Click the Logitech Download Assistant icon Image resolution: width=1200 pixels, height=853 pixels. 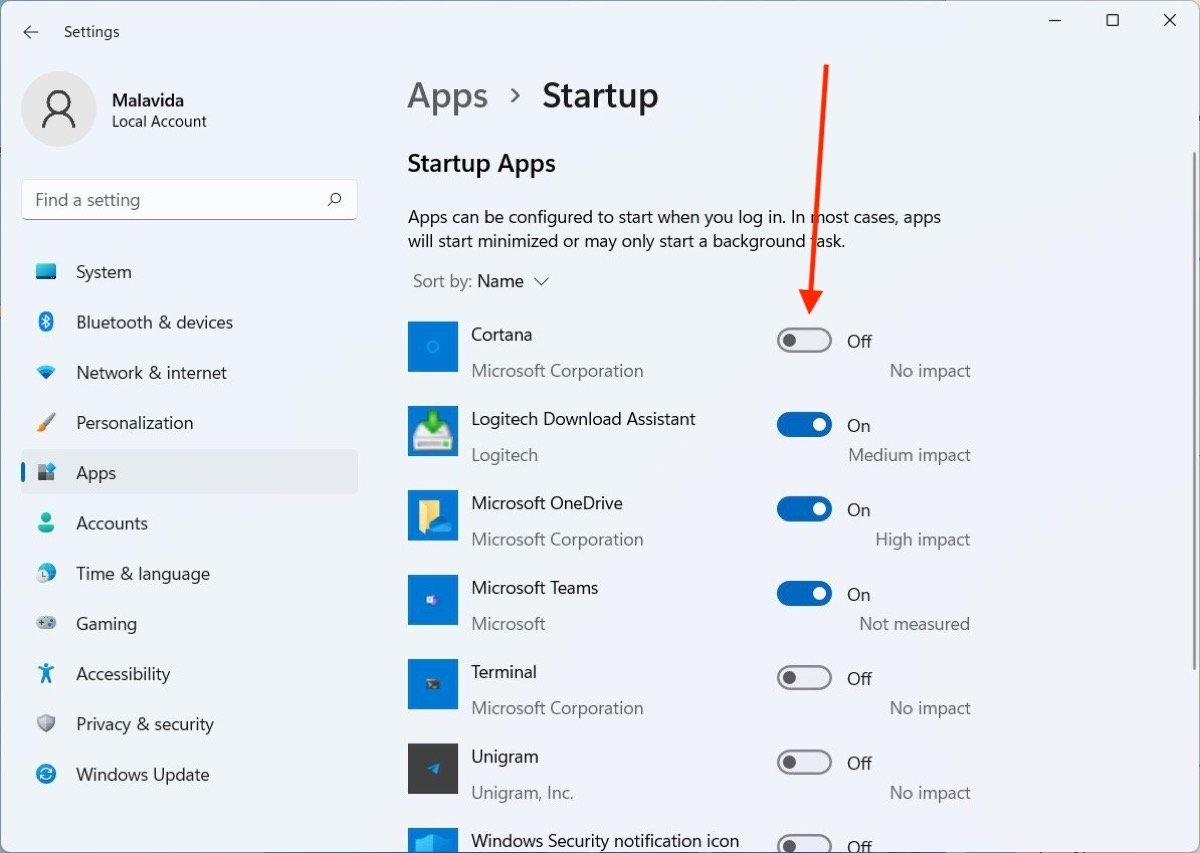[432, 431]
